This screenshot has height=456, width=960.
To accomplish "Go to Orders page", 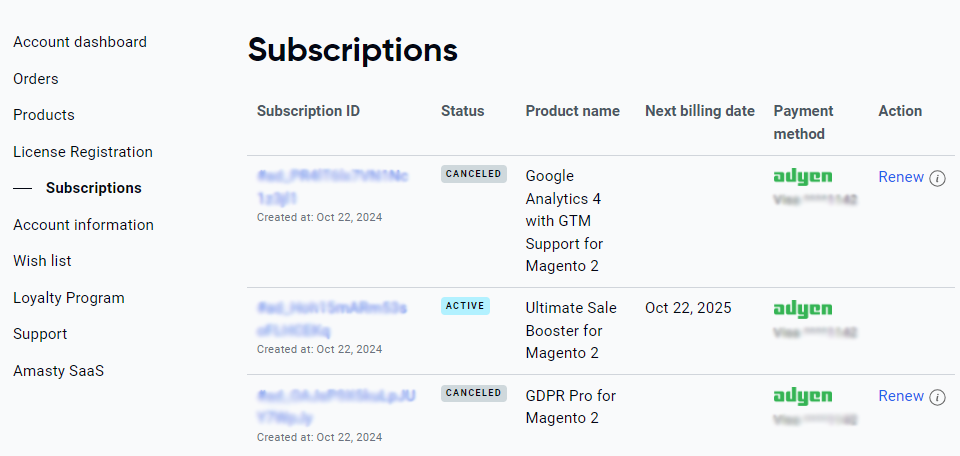I will click(36, 79).
